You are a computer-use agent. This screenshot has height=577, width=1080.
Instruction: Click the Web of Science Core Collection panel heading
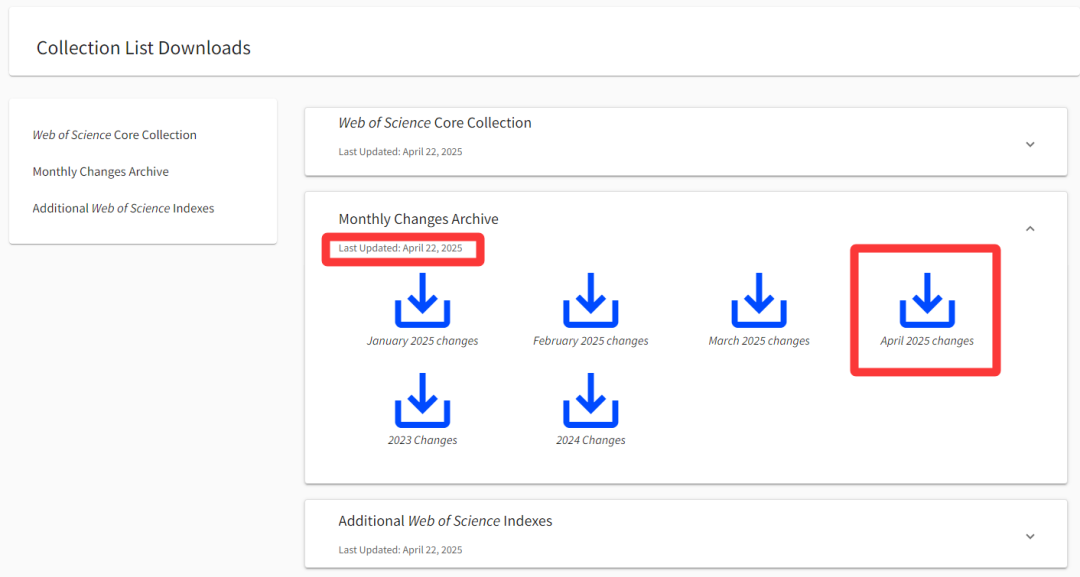point(435,123)
